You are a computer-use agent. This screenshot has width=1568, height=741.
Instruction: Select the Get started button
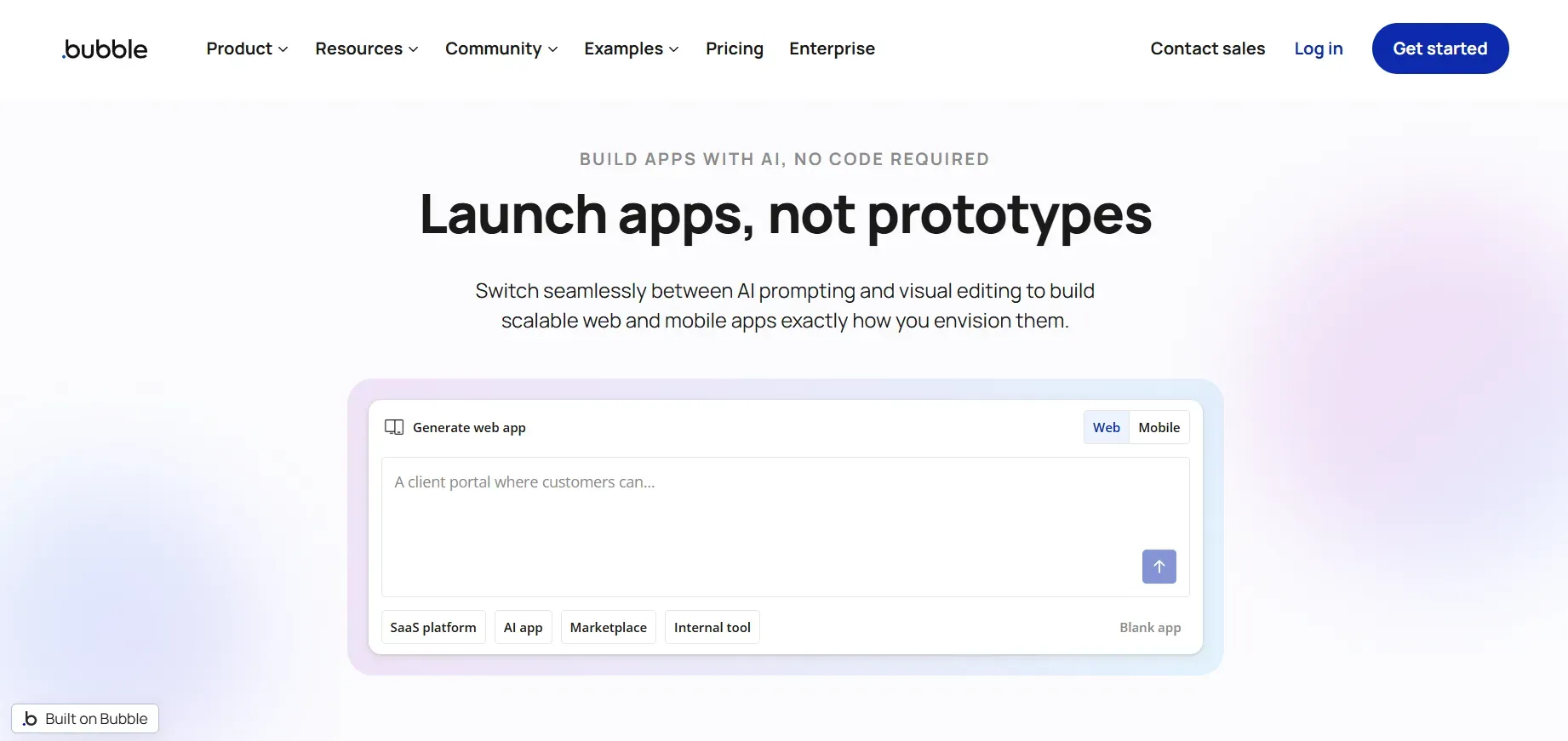click(1440, 48)
